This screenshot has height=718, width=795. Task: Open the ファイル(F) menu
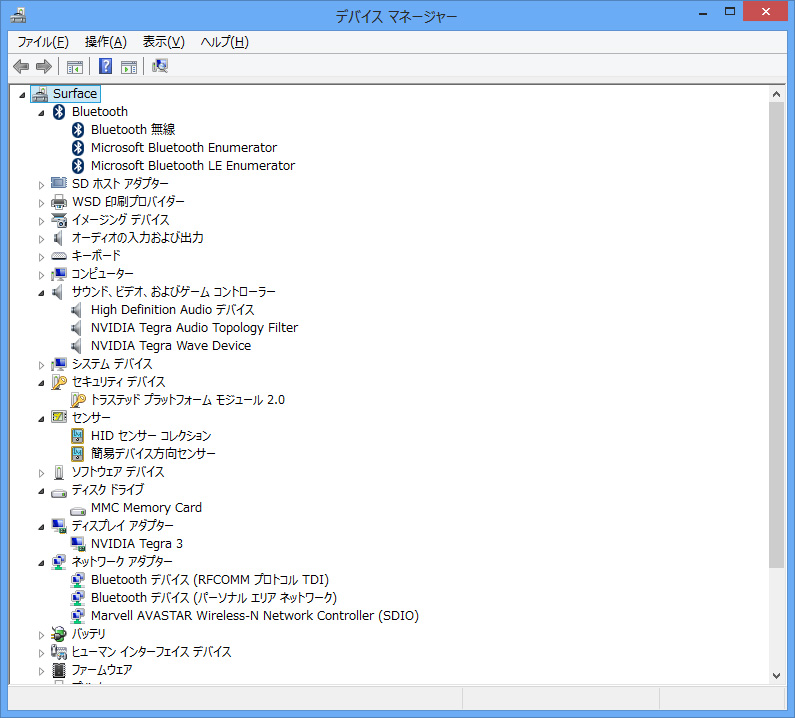click(43, 42)
